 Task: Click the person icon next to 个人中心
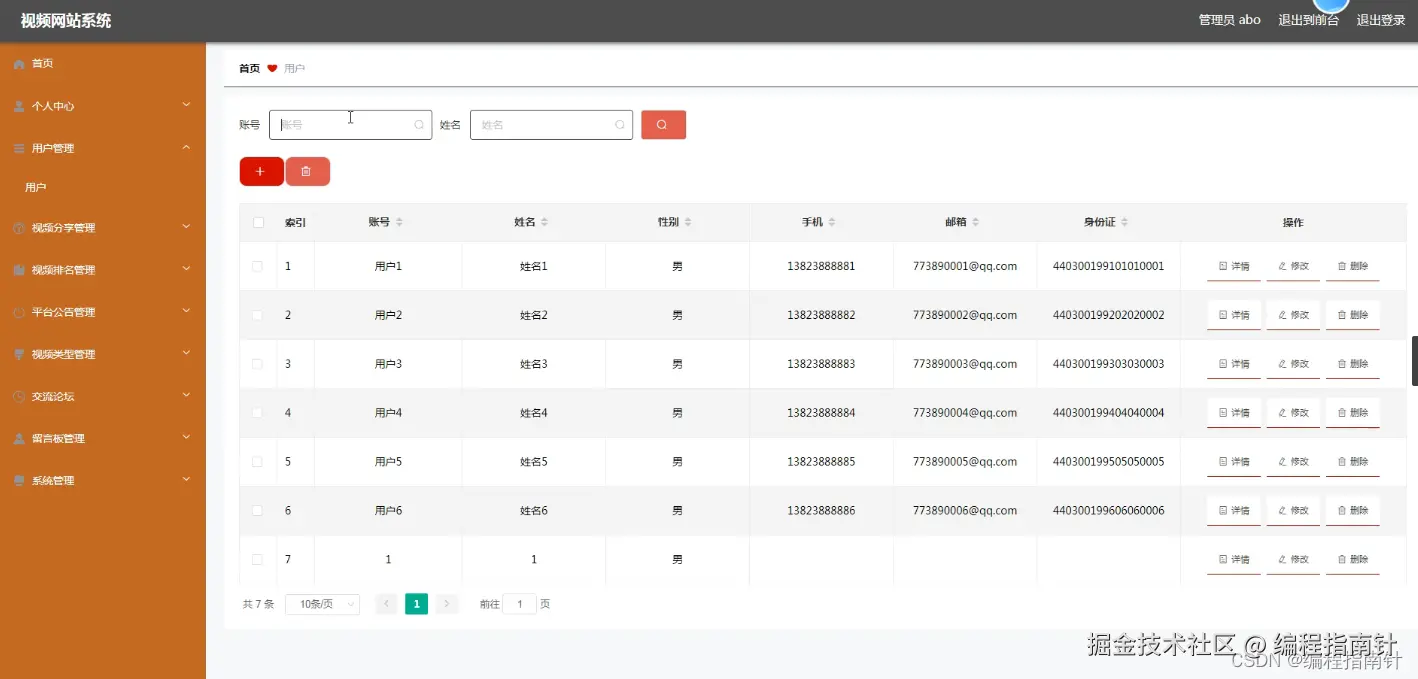coord(19,106)
